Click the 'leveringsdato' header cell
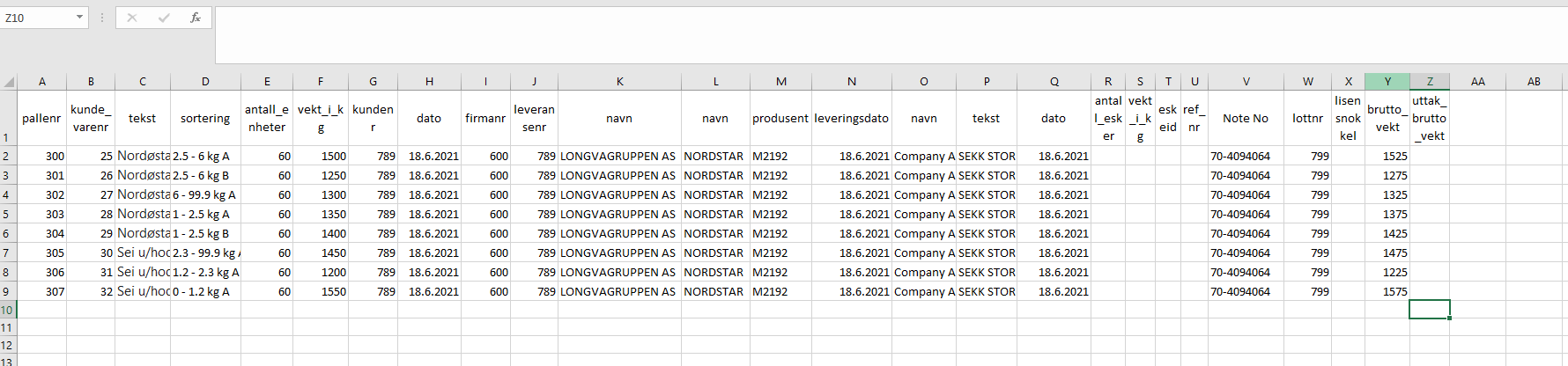This screenshot has width=1568, height=366. (851, 118)
